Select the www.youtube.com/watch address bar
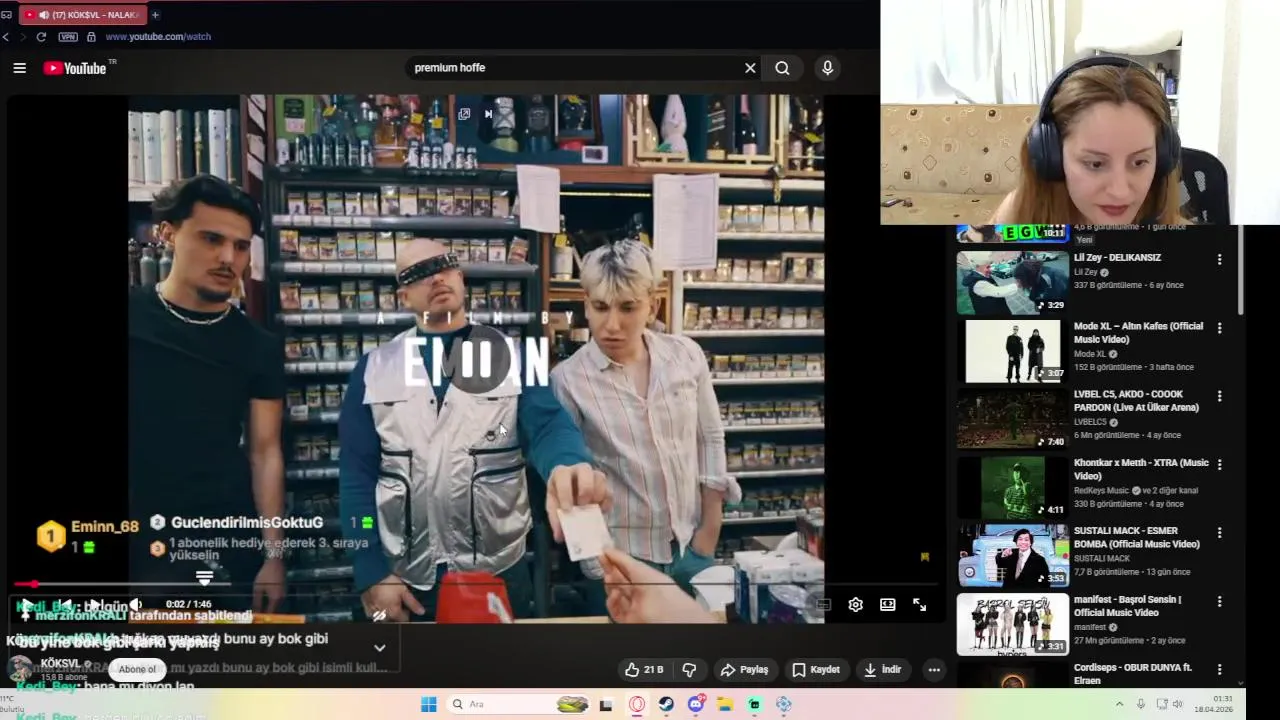This screenshot has width=1280, height=720. coord(158,37)
